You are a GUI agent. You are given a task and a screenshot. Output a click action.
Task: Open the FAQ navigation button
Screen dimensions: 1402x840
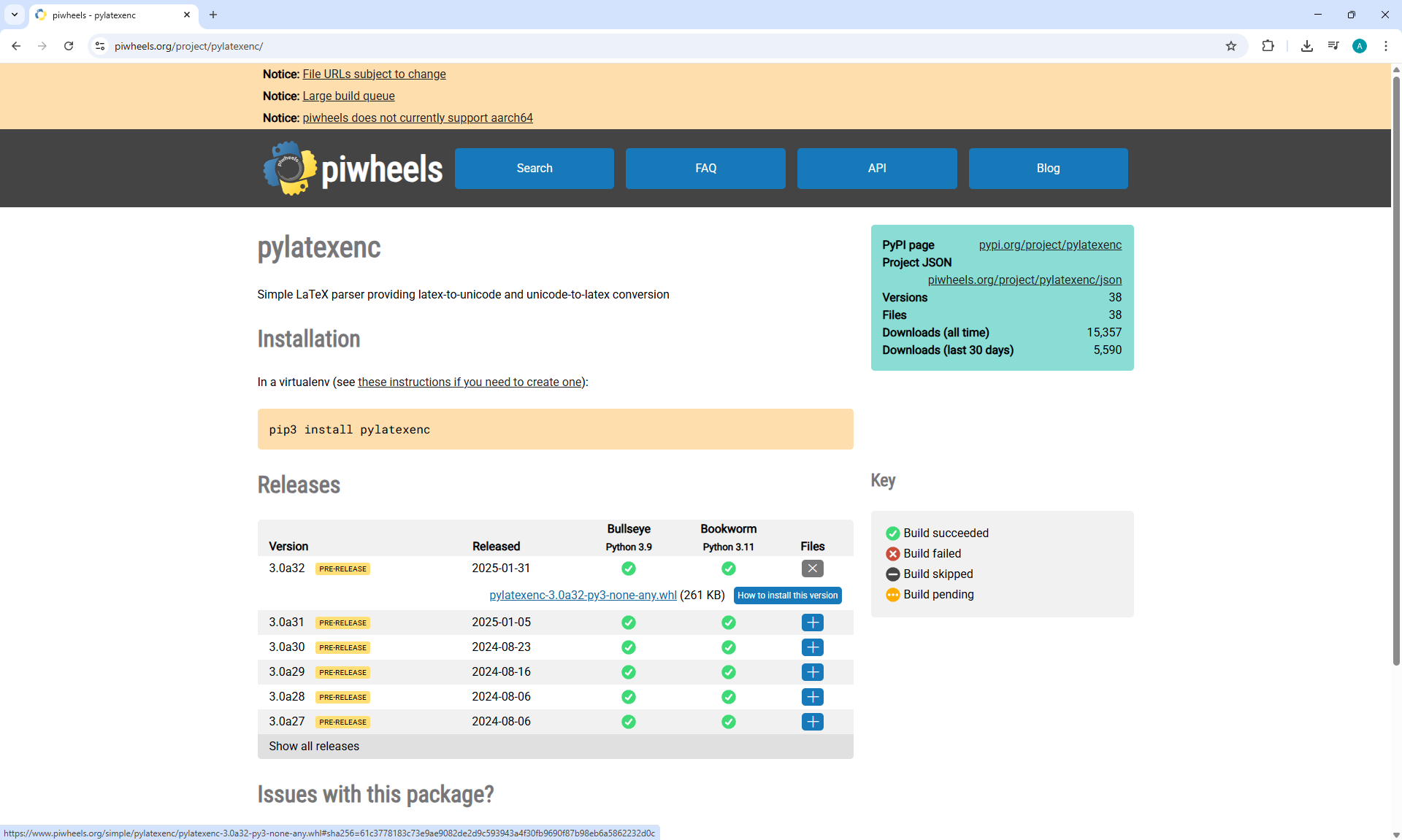click(705, 169)
